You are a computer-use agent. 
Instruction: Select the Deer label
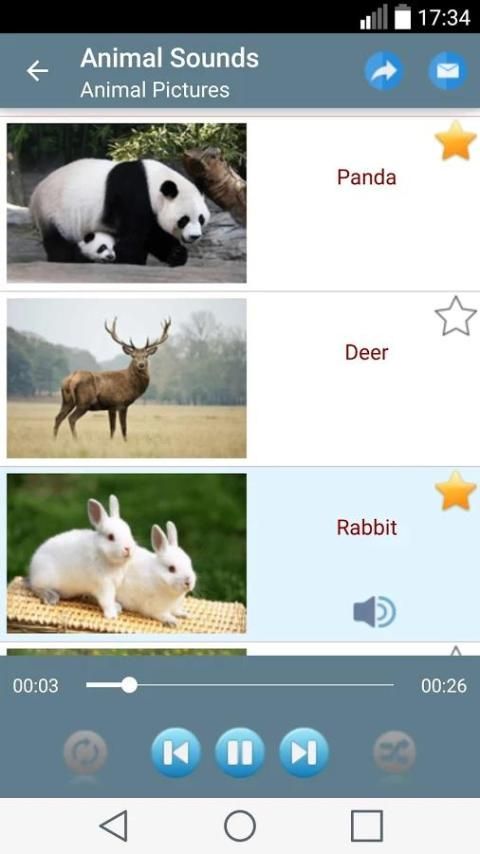366,352
